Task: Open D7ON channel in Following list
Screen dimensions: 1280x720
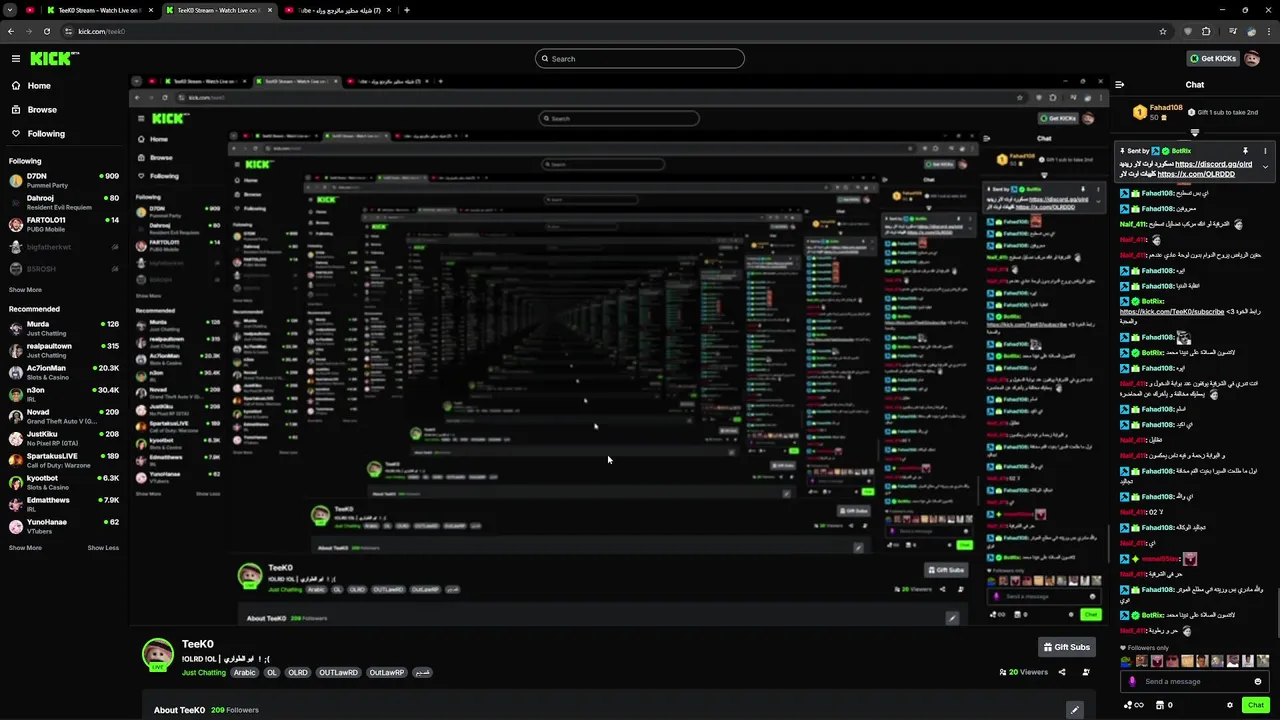Action: [64, 180]
